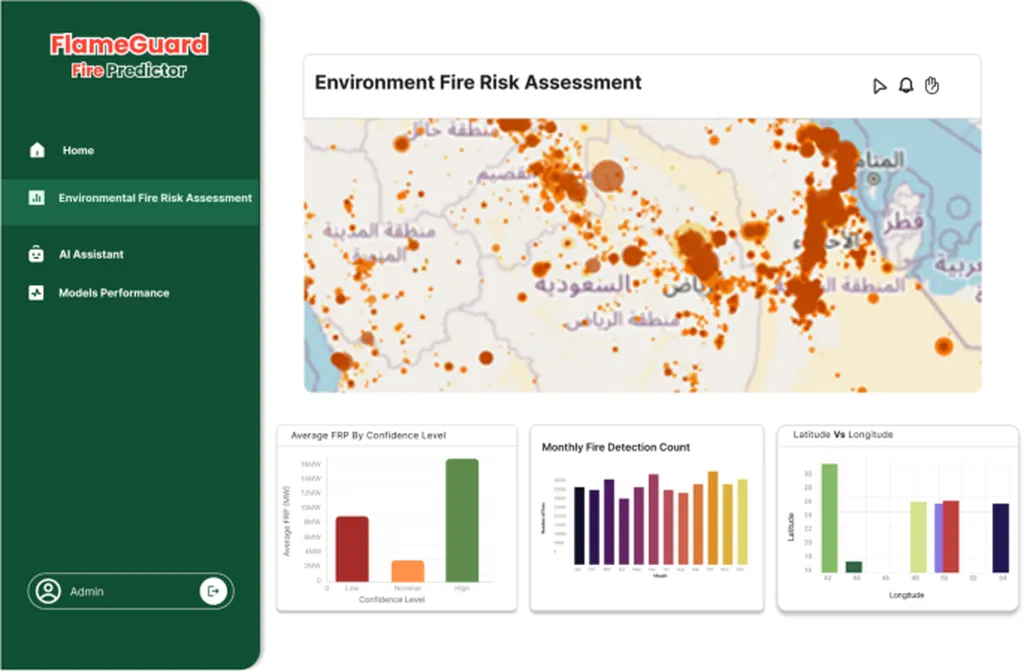This screenshot has width=1024, height=671.
Task: Click the red Low confidence bar
Action: pos(351,548)
